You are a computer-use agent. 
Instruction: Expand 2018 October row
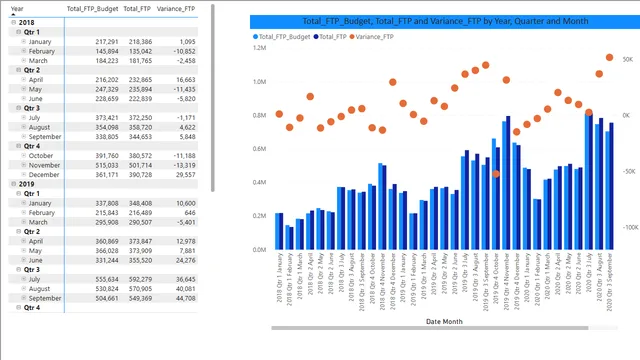pyautogui.click(x=24, y=156)
